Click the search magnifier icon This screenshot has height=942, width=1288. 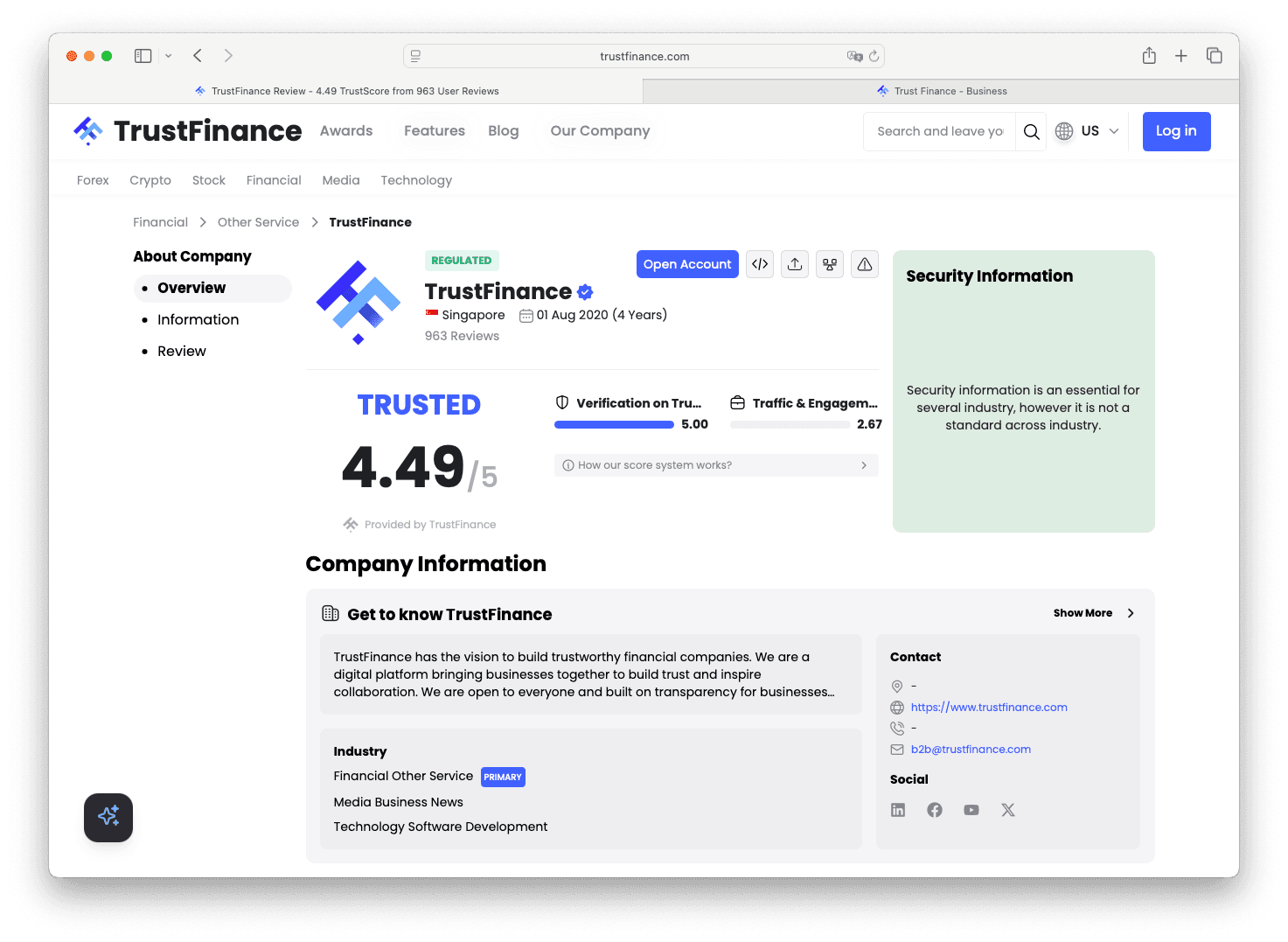click(x=1032, y=131)
